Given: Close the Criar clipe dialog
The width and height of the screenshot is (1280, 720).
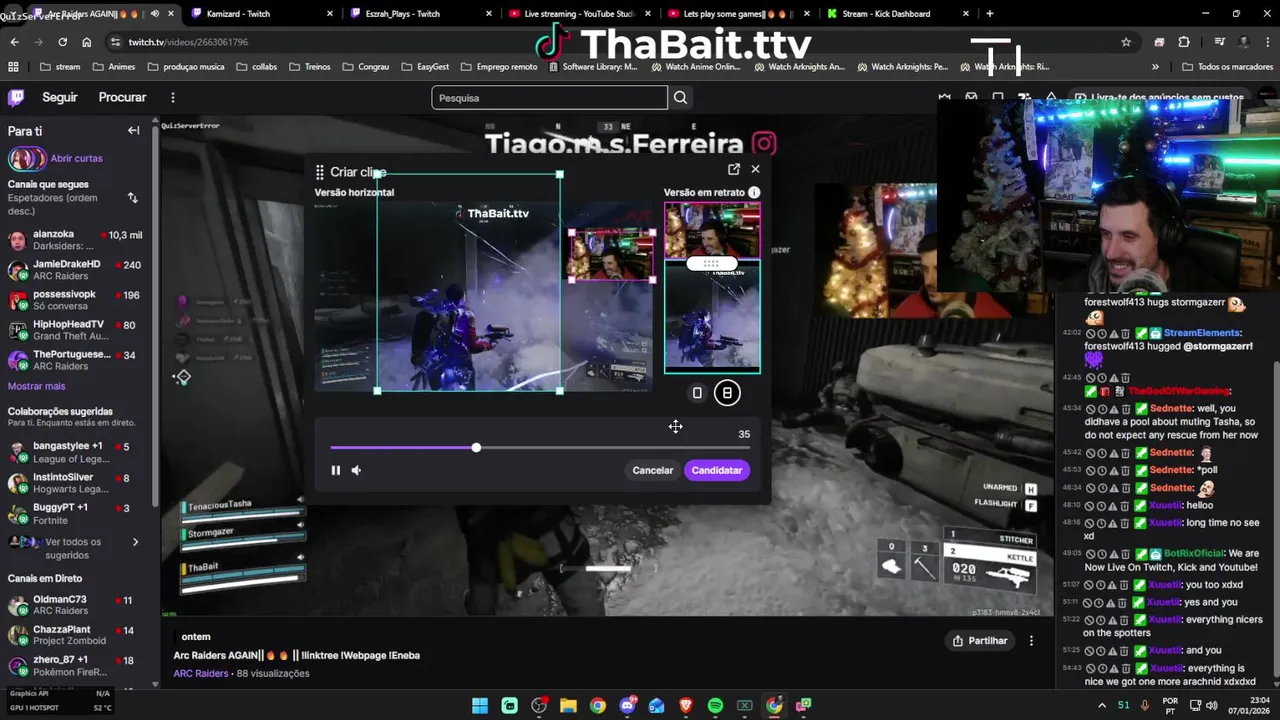Looking at the screenshot, I should [755, 169].
